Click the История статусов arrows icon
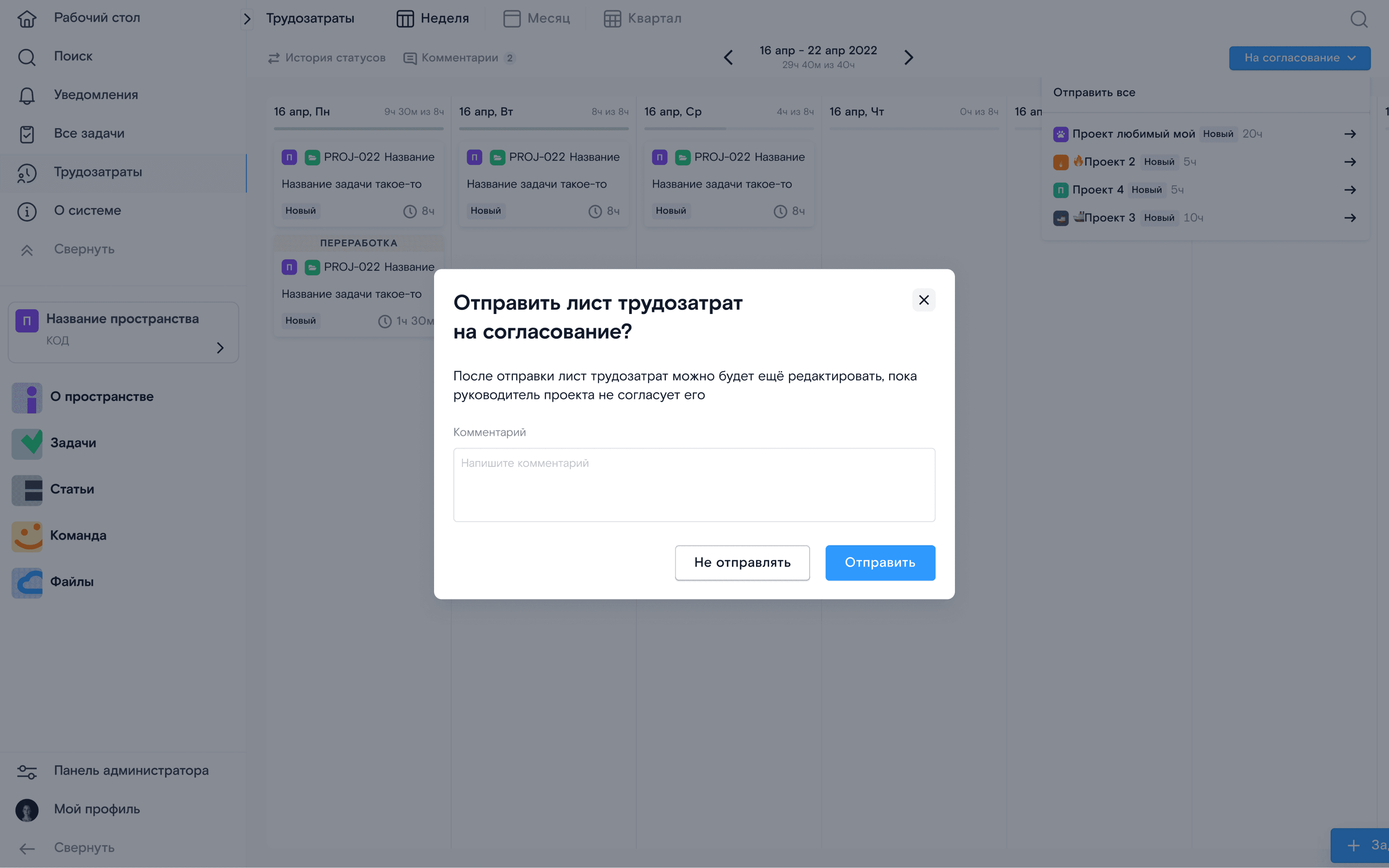Image resolution: width=1389 pixels, height=868 pixels. pyautogui.click(x=274, y=58)
